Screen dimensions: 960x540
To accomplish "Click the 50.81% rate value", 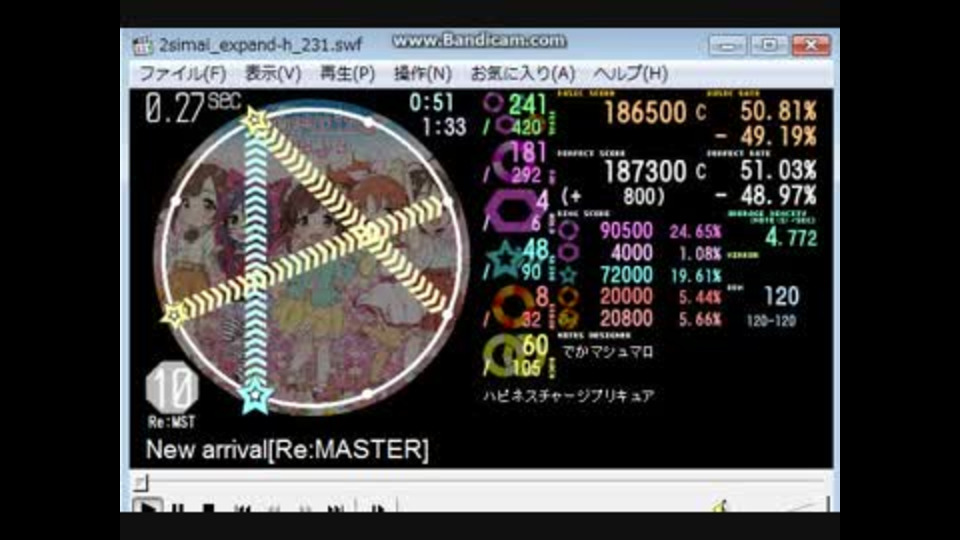I will coord(778,111).
